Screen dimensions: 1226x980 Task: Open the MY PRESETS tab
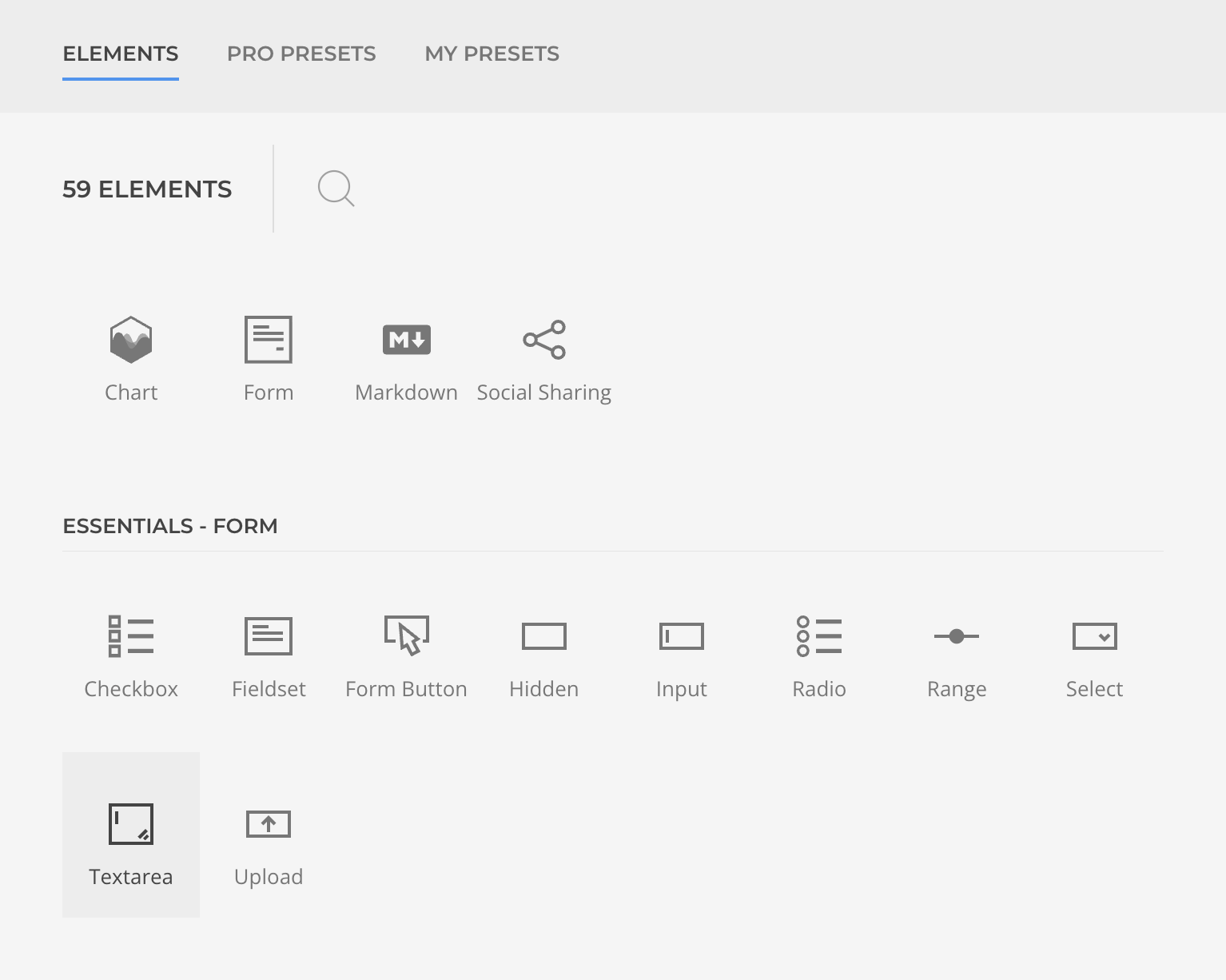492,54
